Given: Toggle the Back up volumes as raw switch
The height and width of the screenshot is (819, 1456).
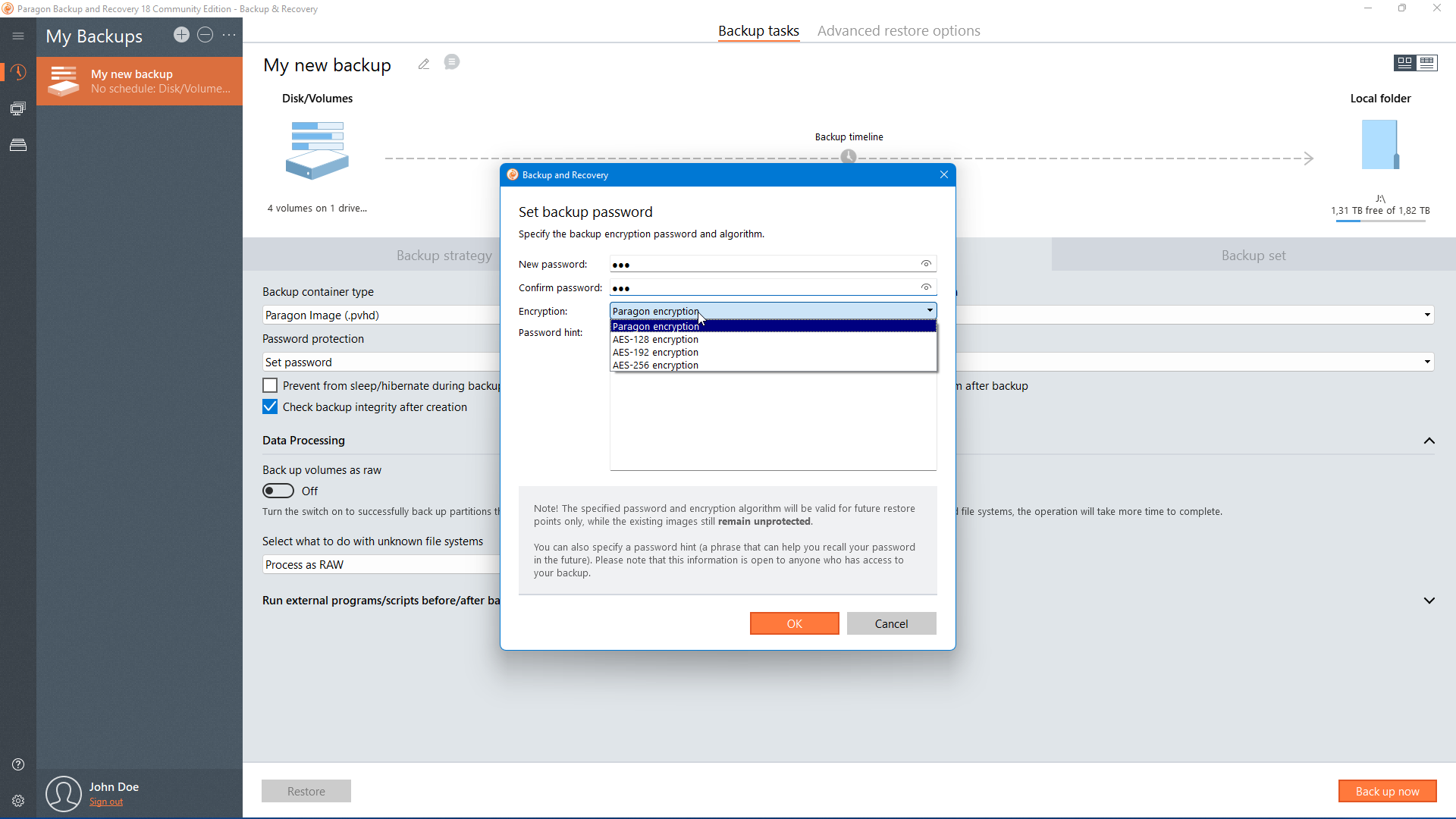Looking at the screenshot, I should tap(278, 491).
